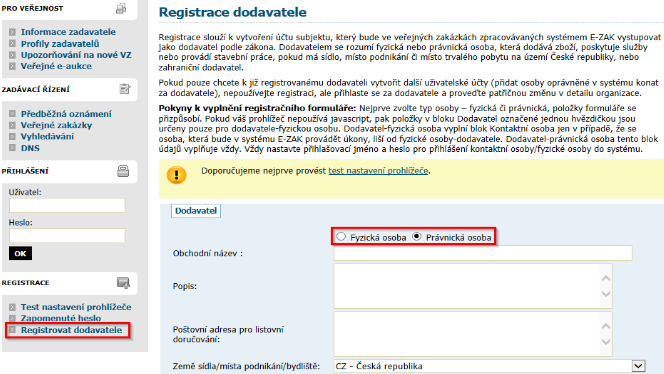Open DNS link in sidebar
Image resolution: width=664 pixels, height=374 pixels.
tap(30, 148)
